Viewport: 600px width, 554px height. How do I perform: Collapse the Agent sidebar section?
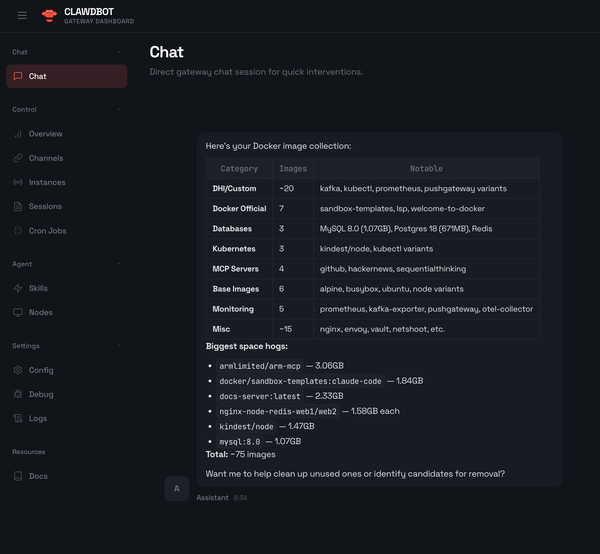118,264
